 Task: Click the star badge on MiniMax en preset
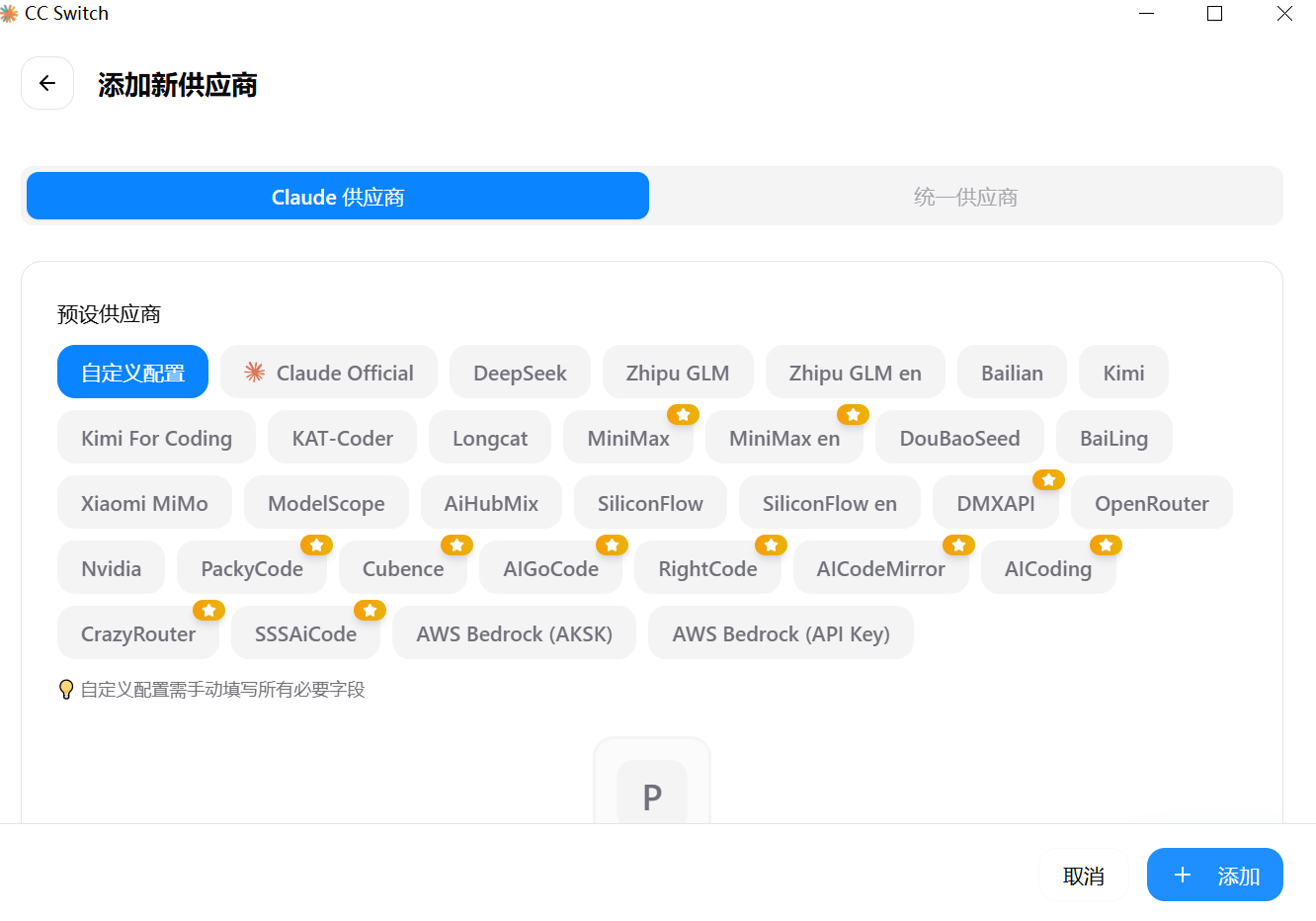(853, 414)
